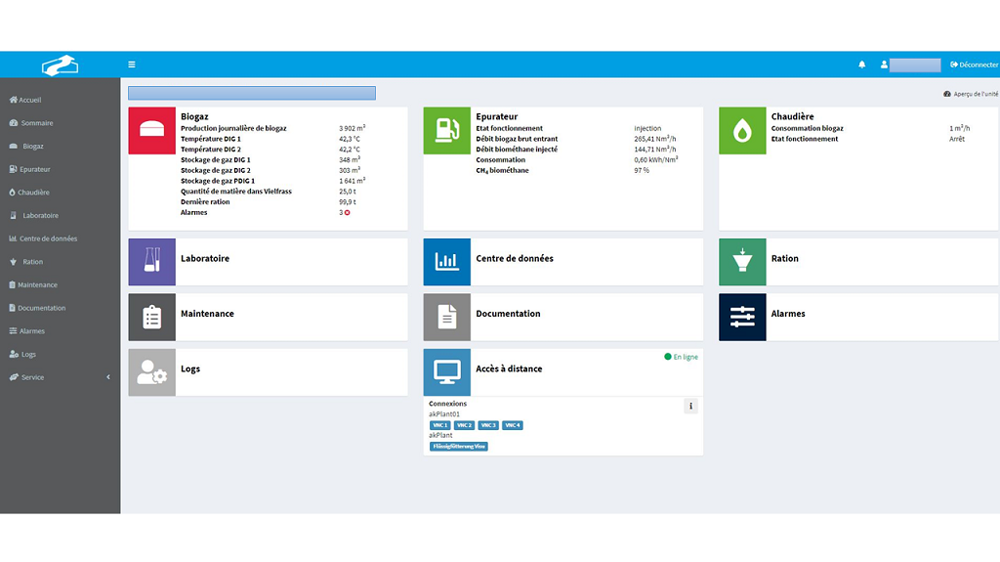Open the red Biogaz digester tile icon
The height and width of the screenshot is (562, 1000).
click(x=152, y=131)
